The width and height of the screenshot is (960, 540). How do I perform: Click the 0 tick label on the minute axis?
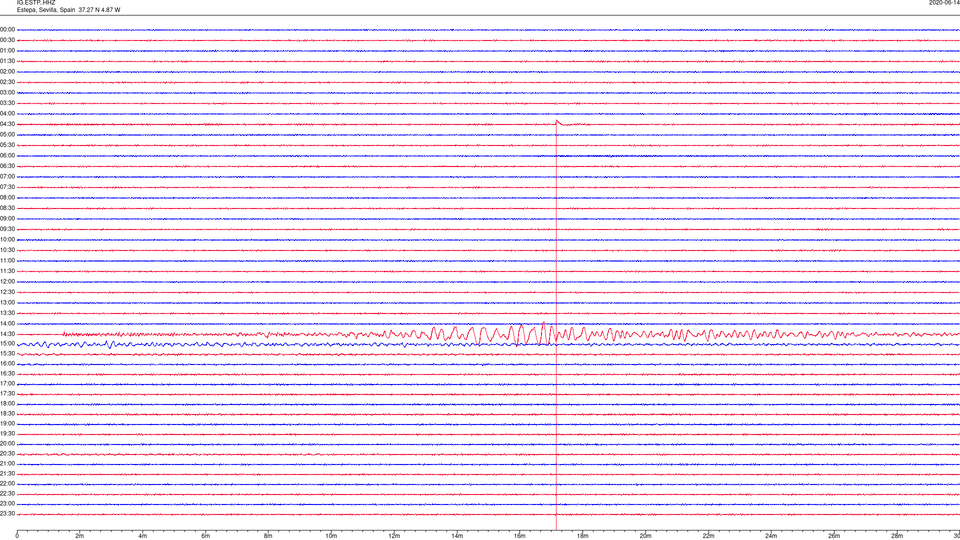pos(17,536)
